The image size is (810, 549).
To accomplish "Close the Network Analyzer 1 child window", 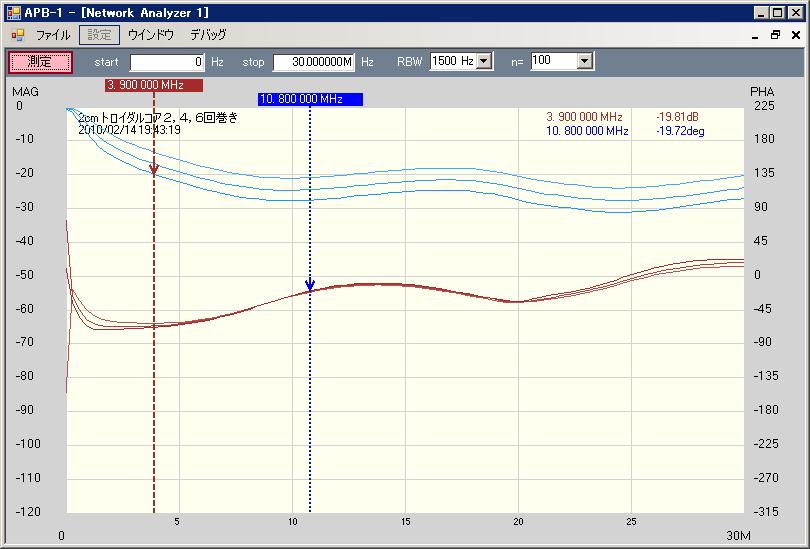I will tap(794, 35).
